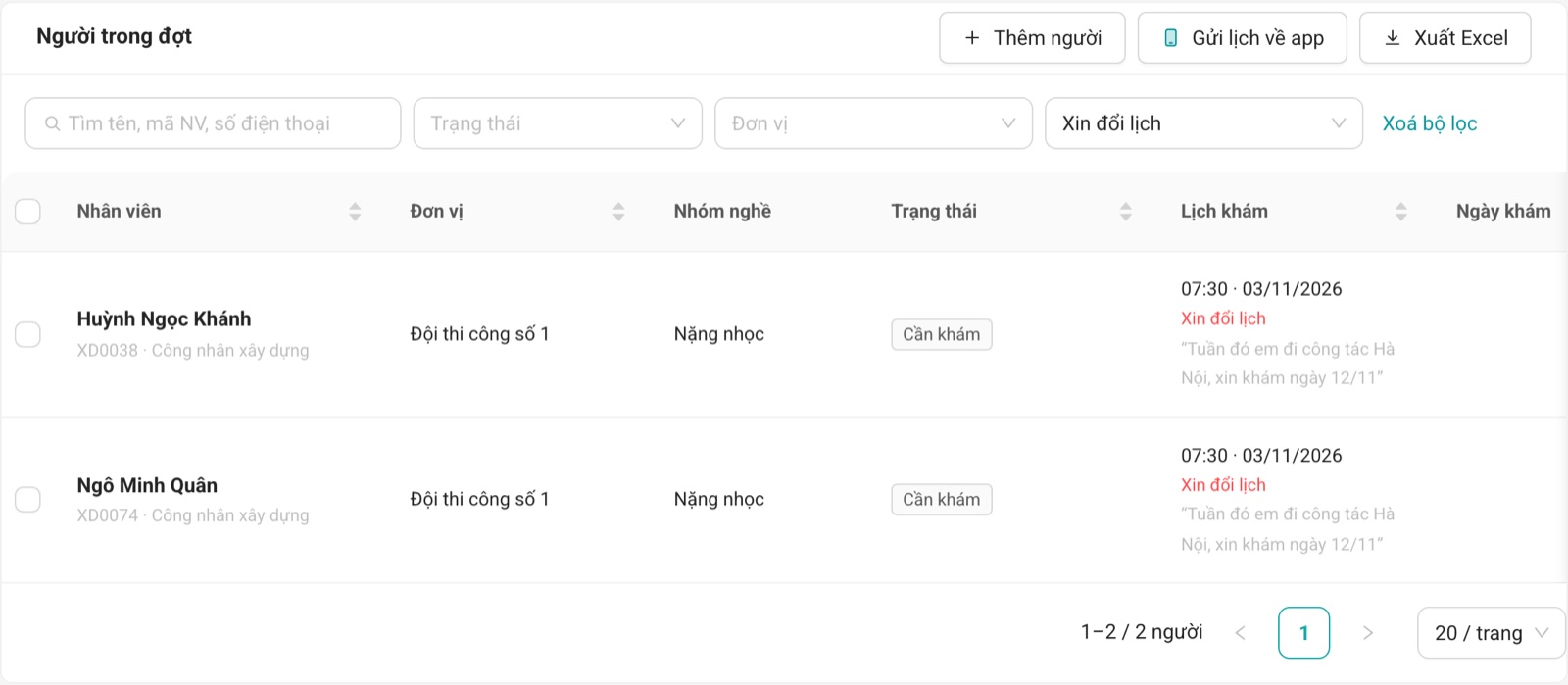Sort by Nhân viên column arrows
The height and width of the screenshot is (685, 1568).
(x=355, y=212)
